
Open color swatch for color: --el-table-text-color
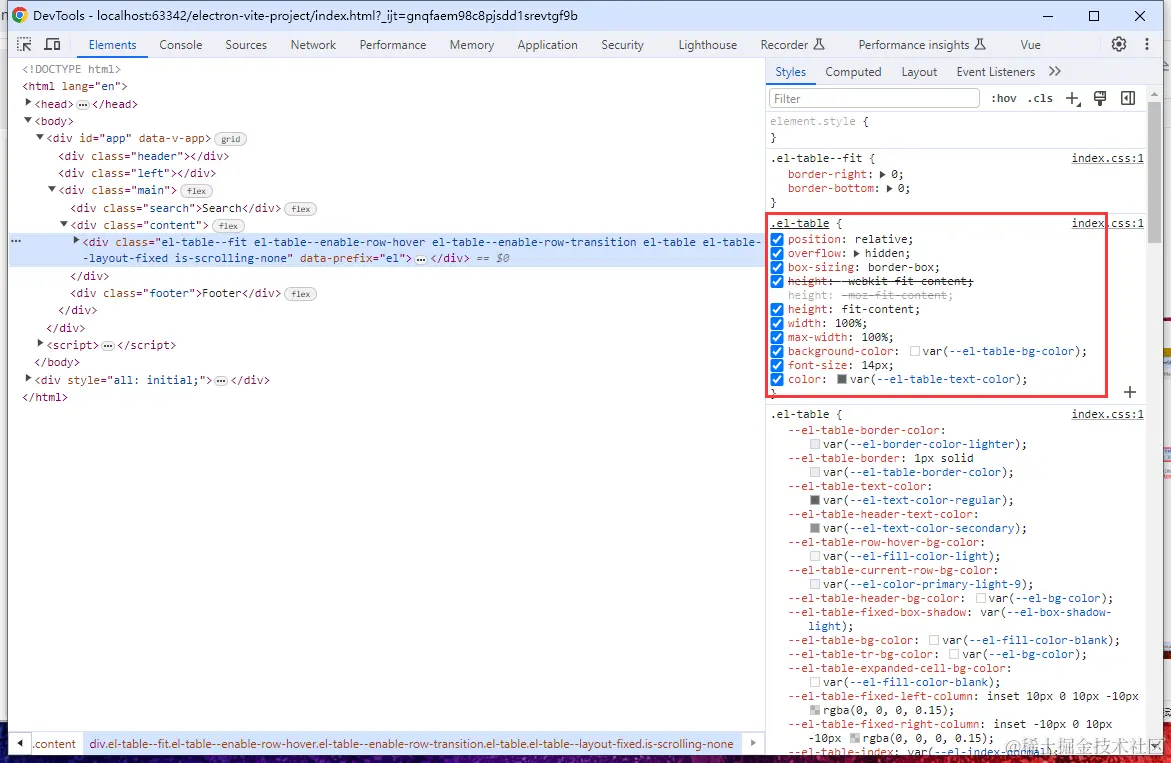[x=842, y=379]
